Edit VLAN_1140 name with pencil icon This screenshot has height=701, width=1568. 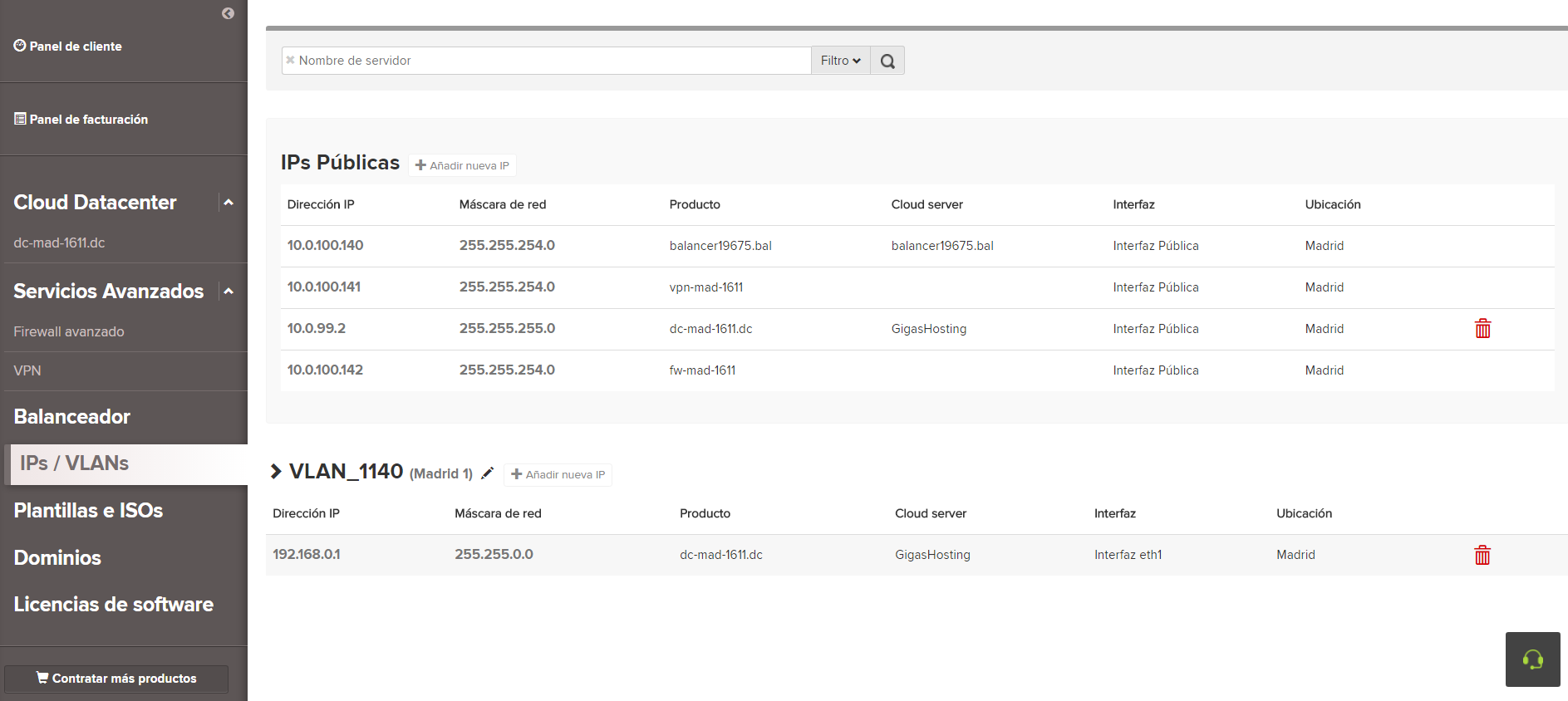[x=488, y=473]
